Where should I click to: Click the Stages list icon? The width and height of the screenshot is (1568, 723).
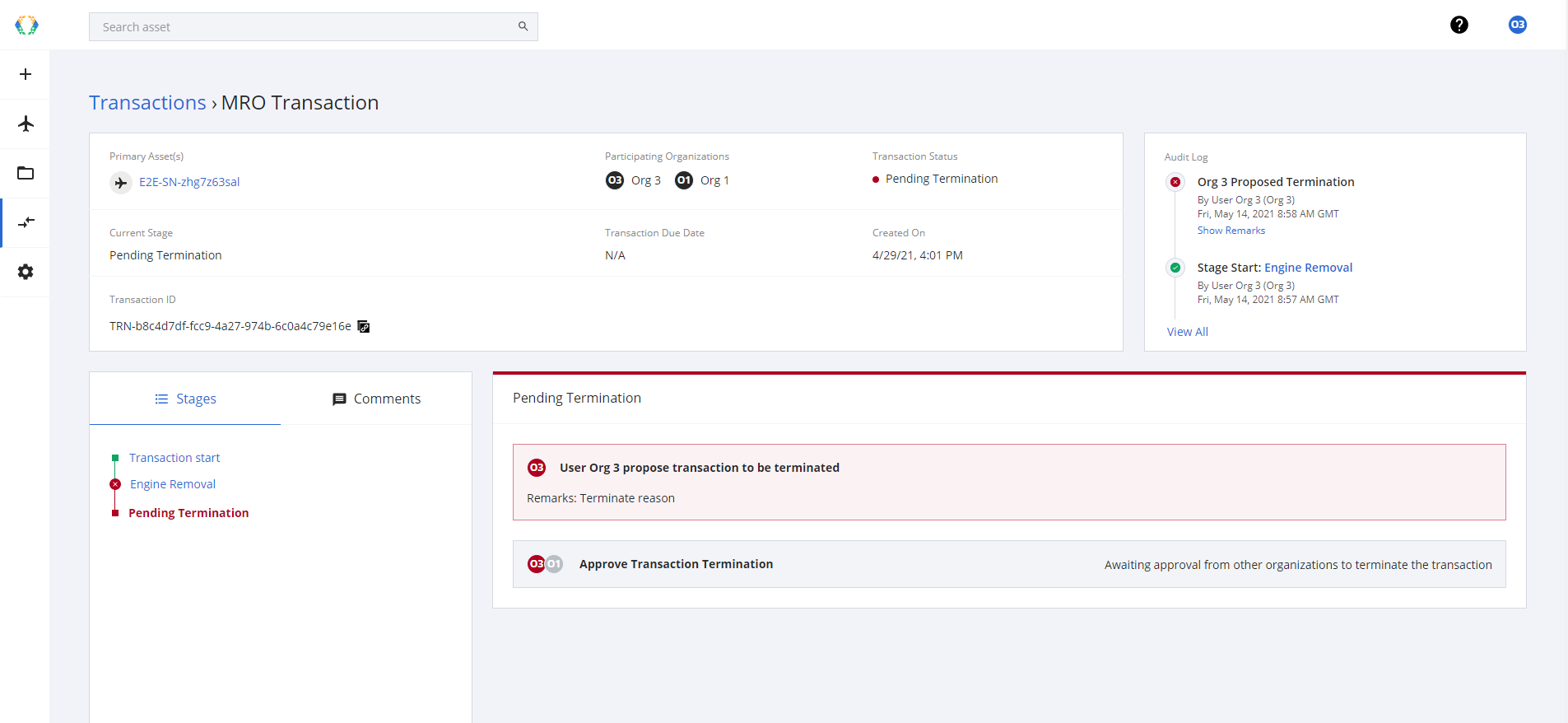coord(161,399)
